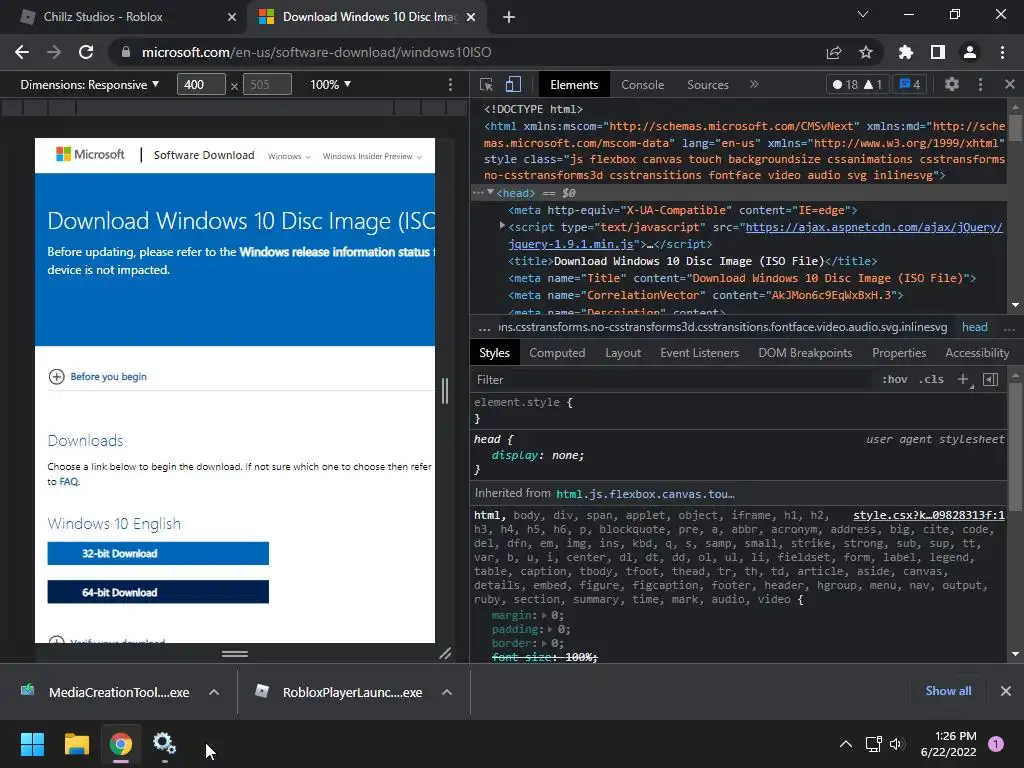The height and width of the screenshot is (768, 1024).
Task: View site information lock icon
Action: pyautogui.click(x=126, y=52)
